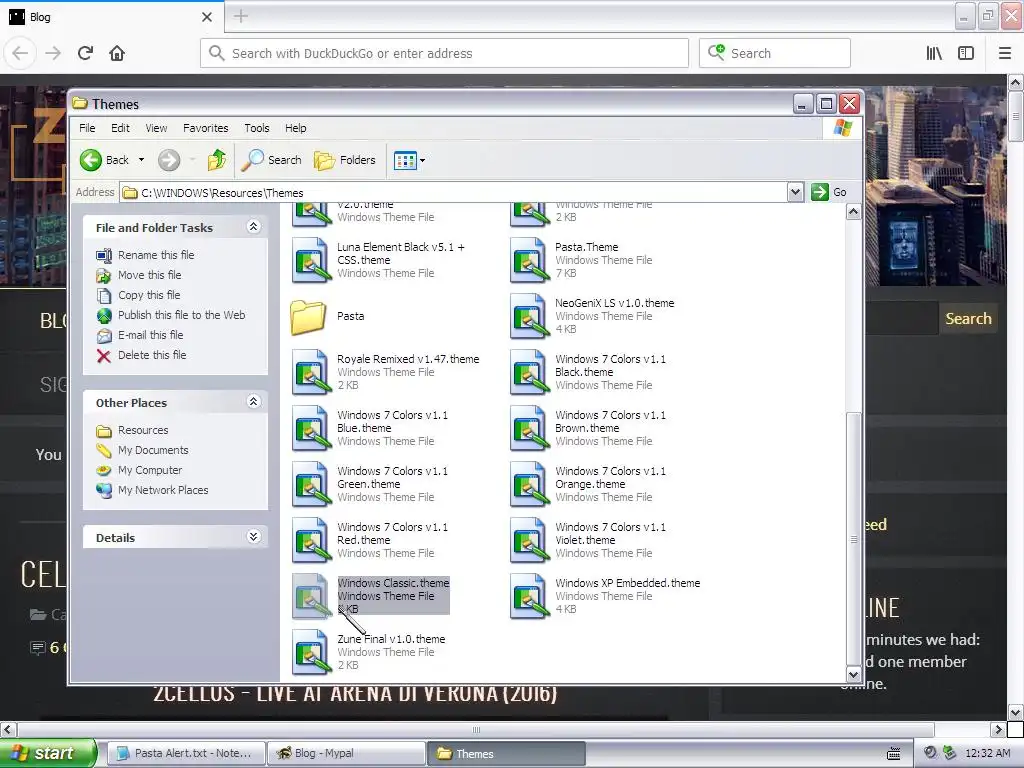The image size is (1024, 768).
Task: Select Windows 7 Colors v1.1 Green theme icon
Action: [x=311, y=485]
